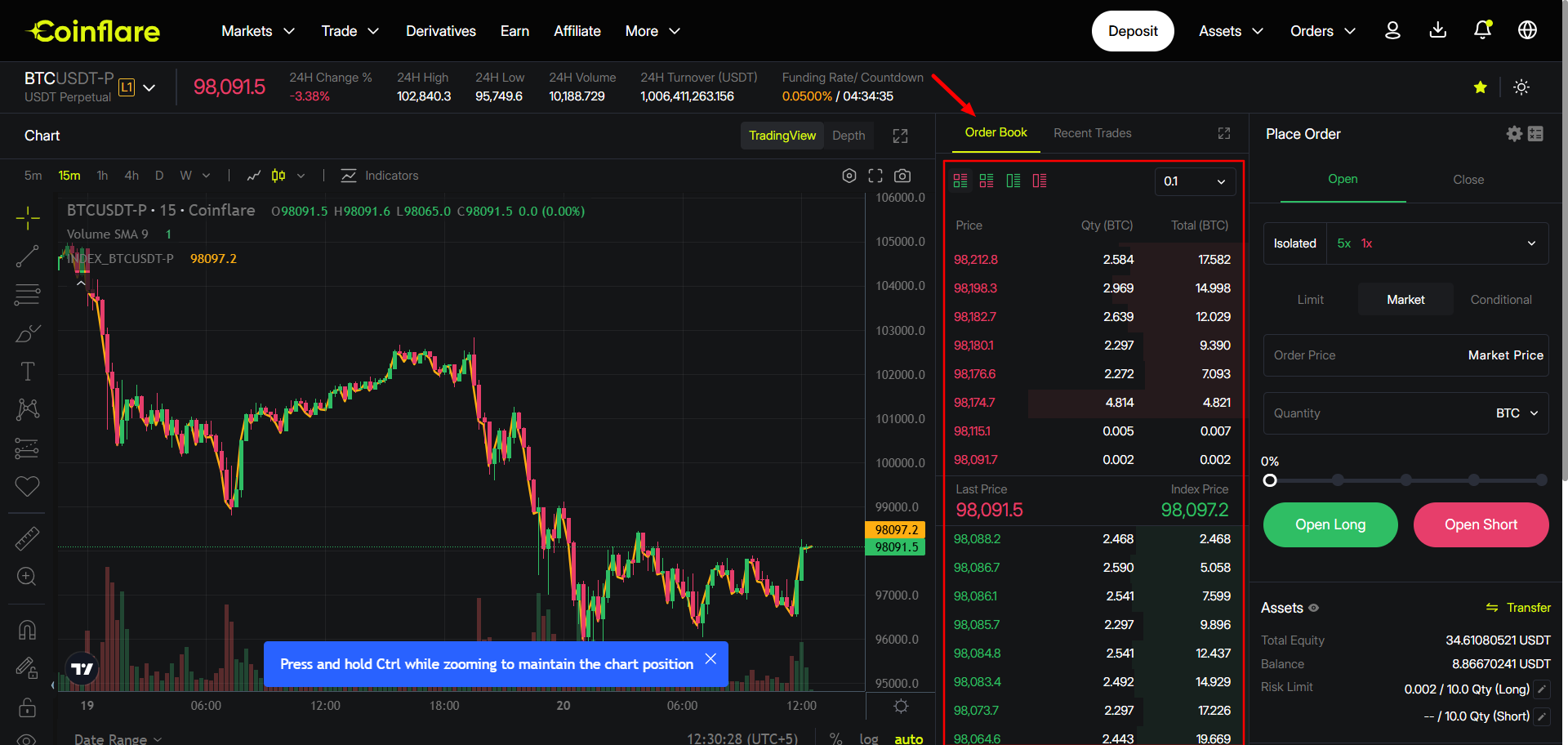The width and height of the screenshot is (1568, 745).
Task: Click the quantity percentage slider handle
Action: coord(1270,480)
